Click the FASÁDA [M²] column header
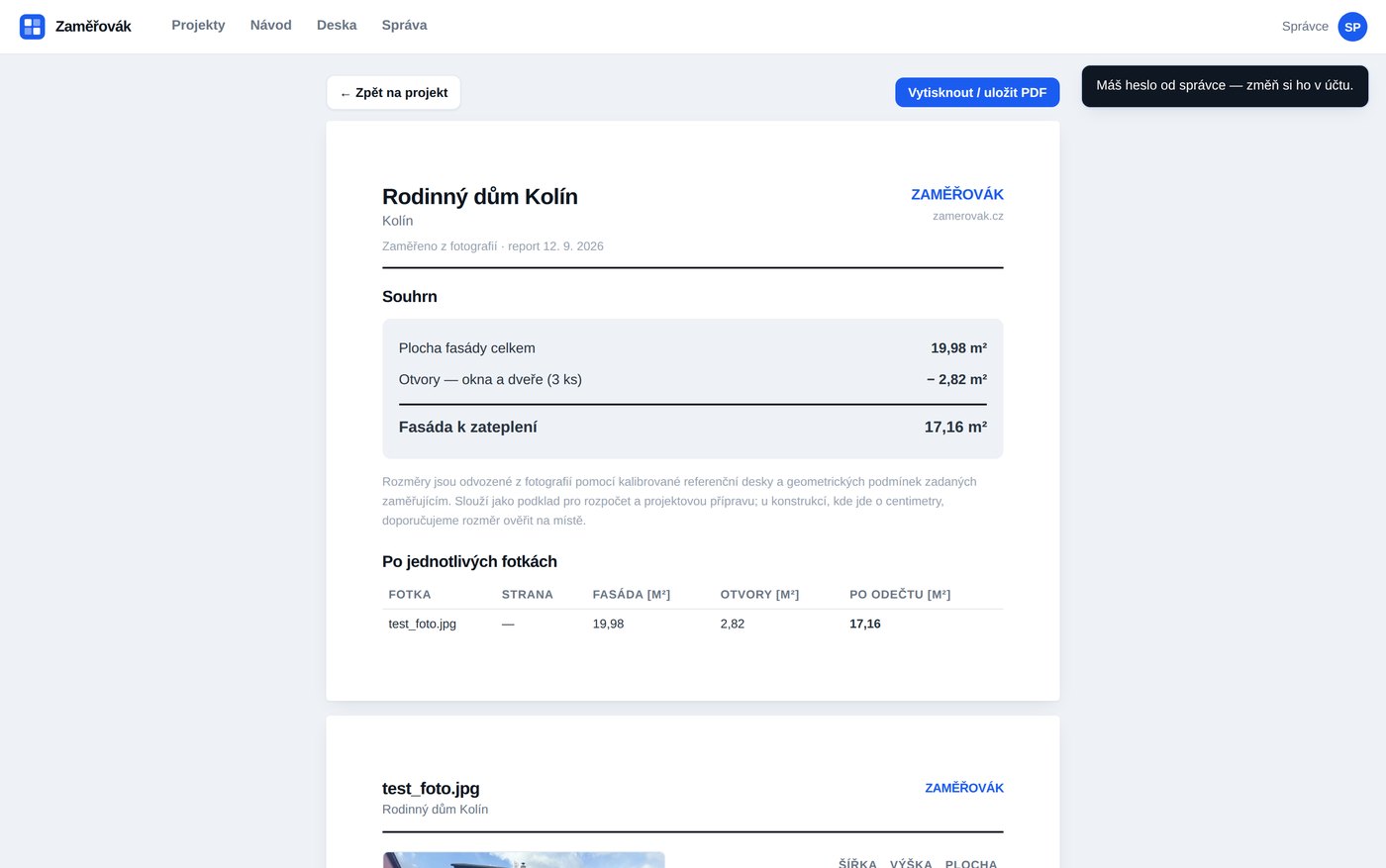 tap(632, 595)
